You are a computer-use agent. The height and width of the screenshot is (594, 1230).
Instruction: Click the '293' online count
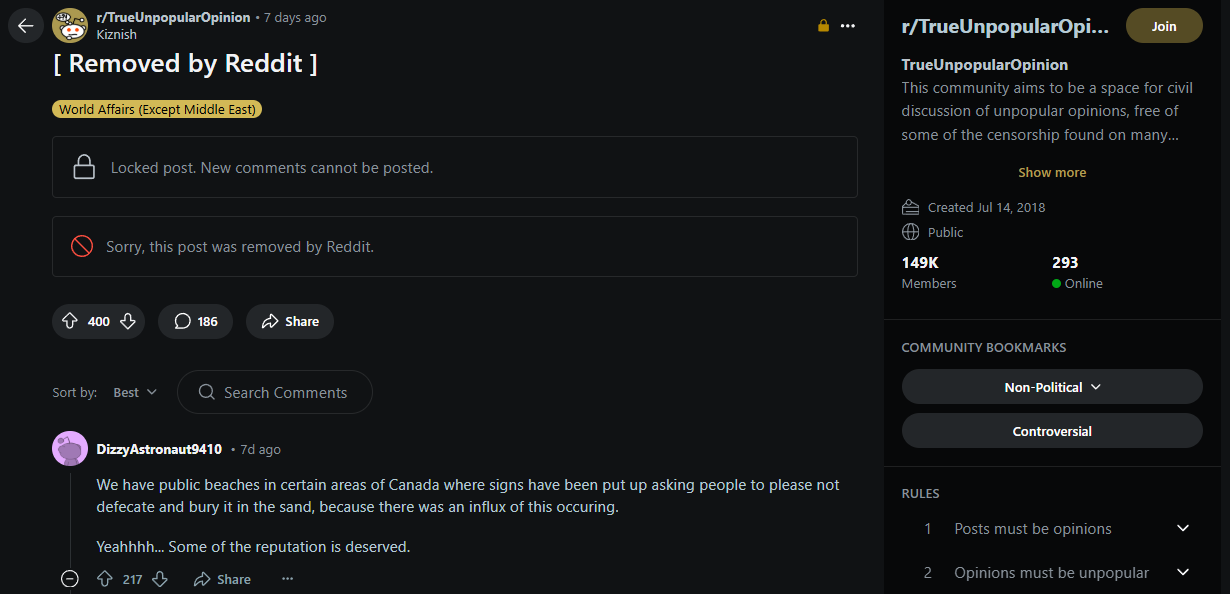1065,262
